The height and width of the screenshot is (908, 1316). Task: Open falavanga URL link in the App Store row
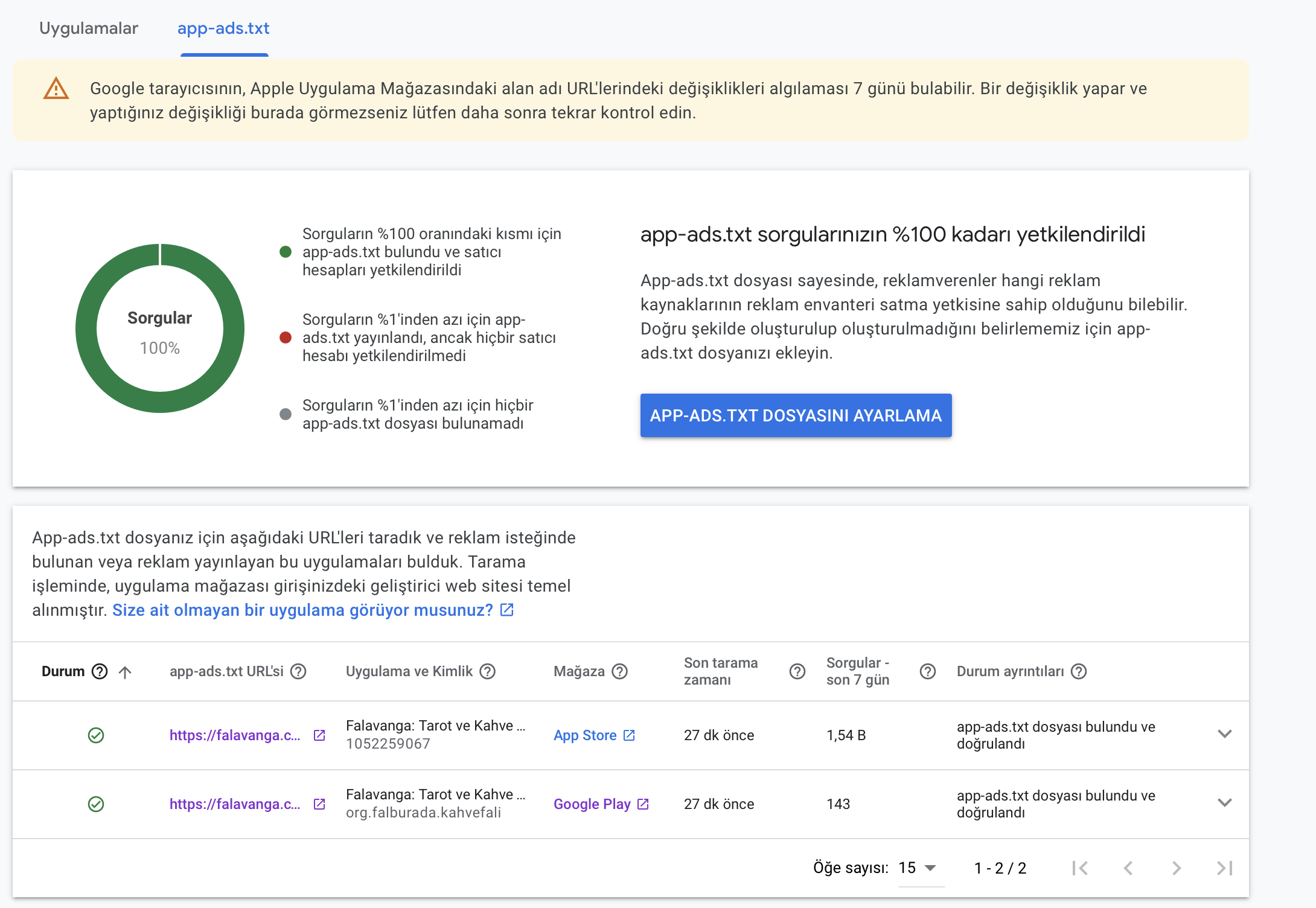[x=235, y=735]
